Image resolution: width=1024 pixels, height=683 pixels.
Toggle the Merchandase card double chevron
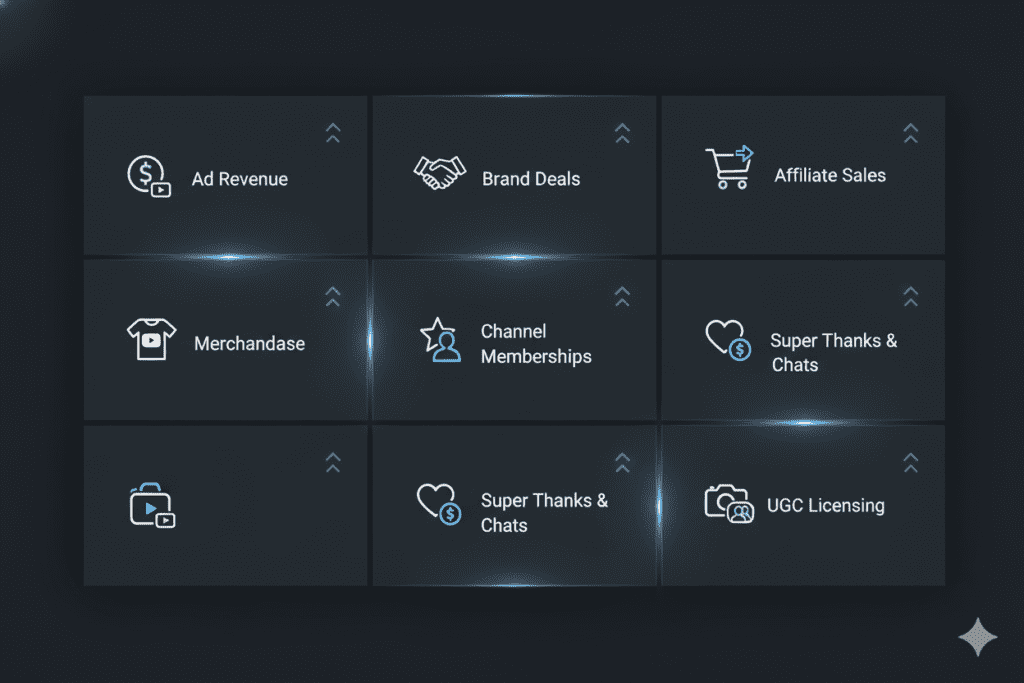click(x=333, y=296)
